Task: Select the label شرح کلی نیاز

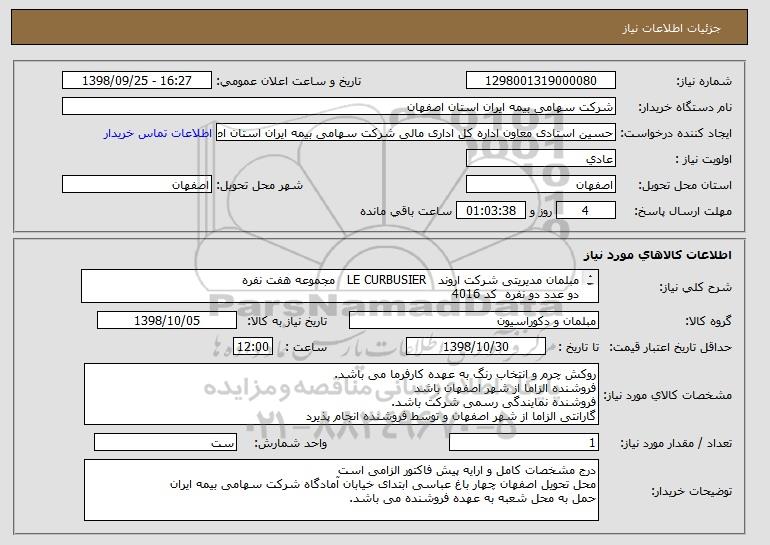Action: pyautogui.click(x=697, y=287)
